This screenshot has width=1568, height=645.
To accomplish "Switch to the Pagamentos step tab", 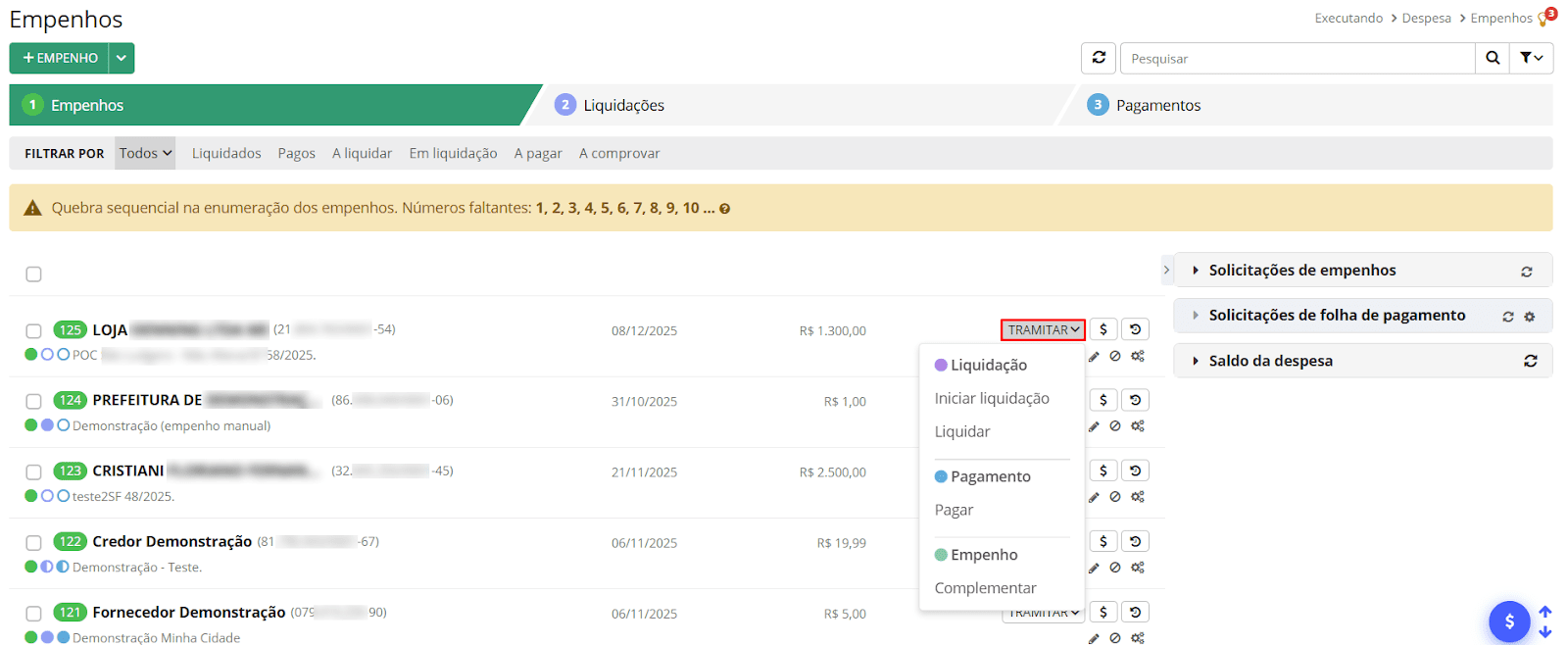I will coord(1157,105).
